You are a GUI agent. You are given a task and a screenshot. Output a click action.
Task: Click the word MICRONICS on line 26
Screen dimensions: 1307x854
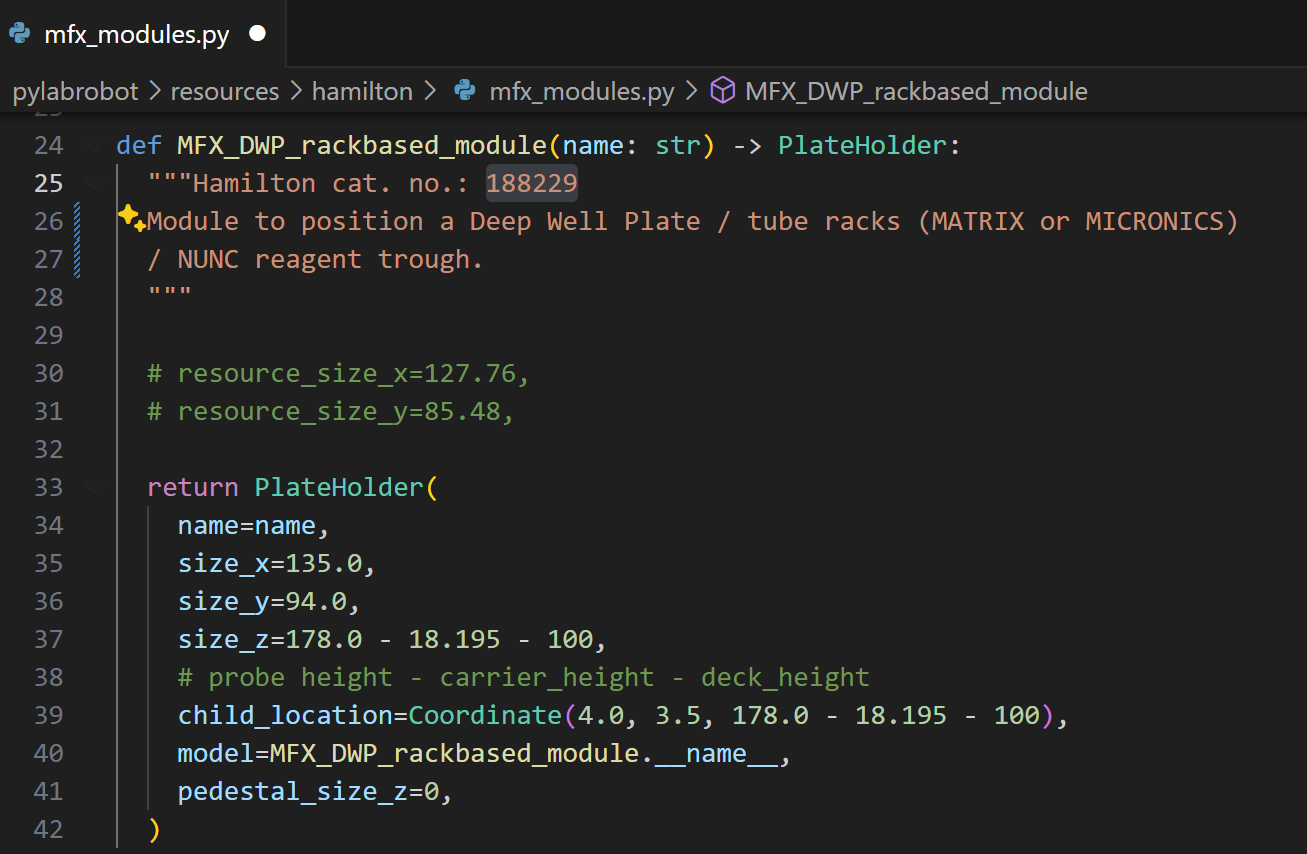[1154, 222]
